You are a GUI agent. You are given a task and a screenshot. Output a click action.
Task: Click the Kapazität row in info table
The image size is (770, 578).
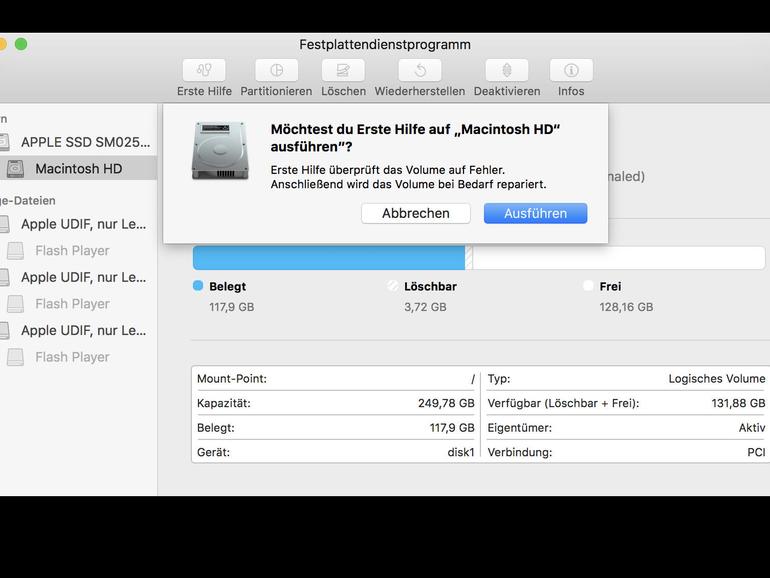335,403
